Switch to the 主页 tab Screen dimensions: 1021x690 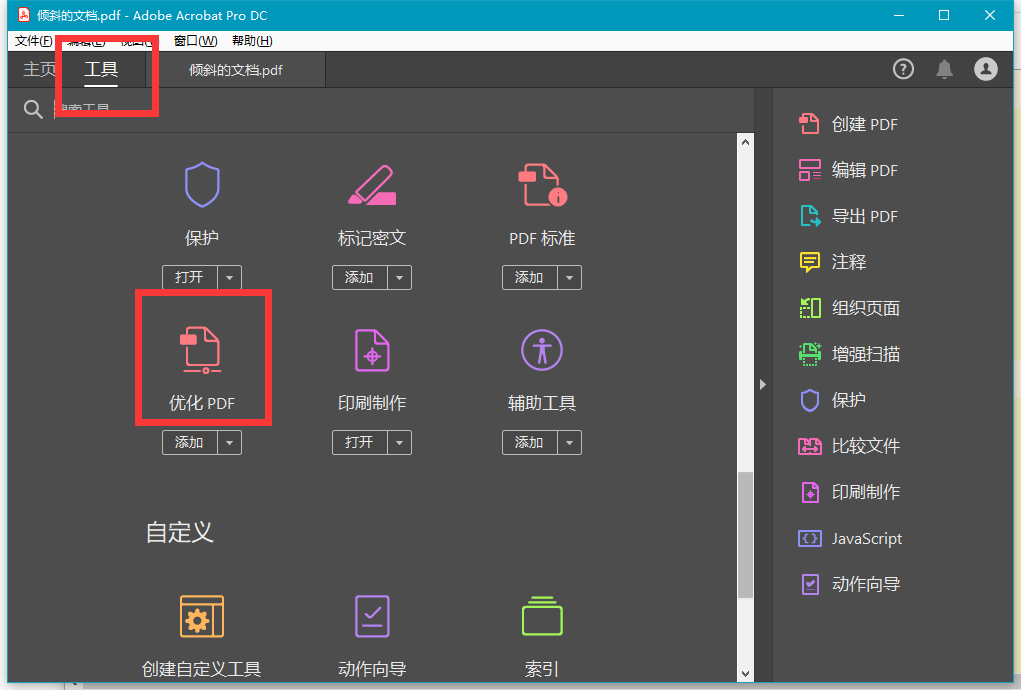tap(39, 69)
